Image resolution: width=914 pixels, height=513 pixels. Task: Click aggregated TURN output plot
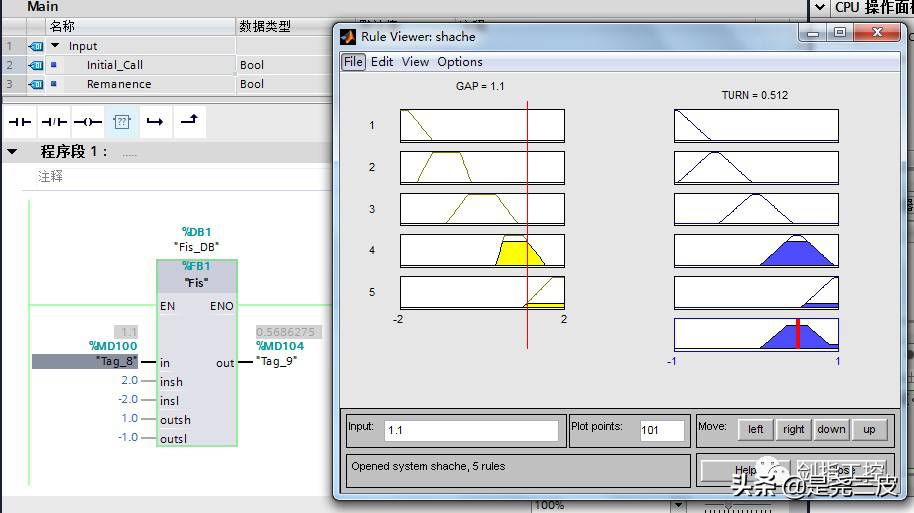pyautogui.click(x=756, y=334)
